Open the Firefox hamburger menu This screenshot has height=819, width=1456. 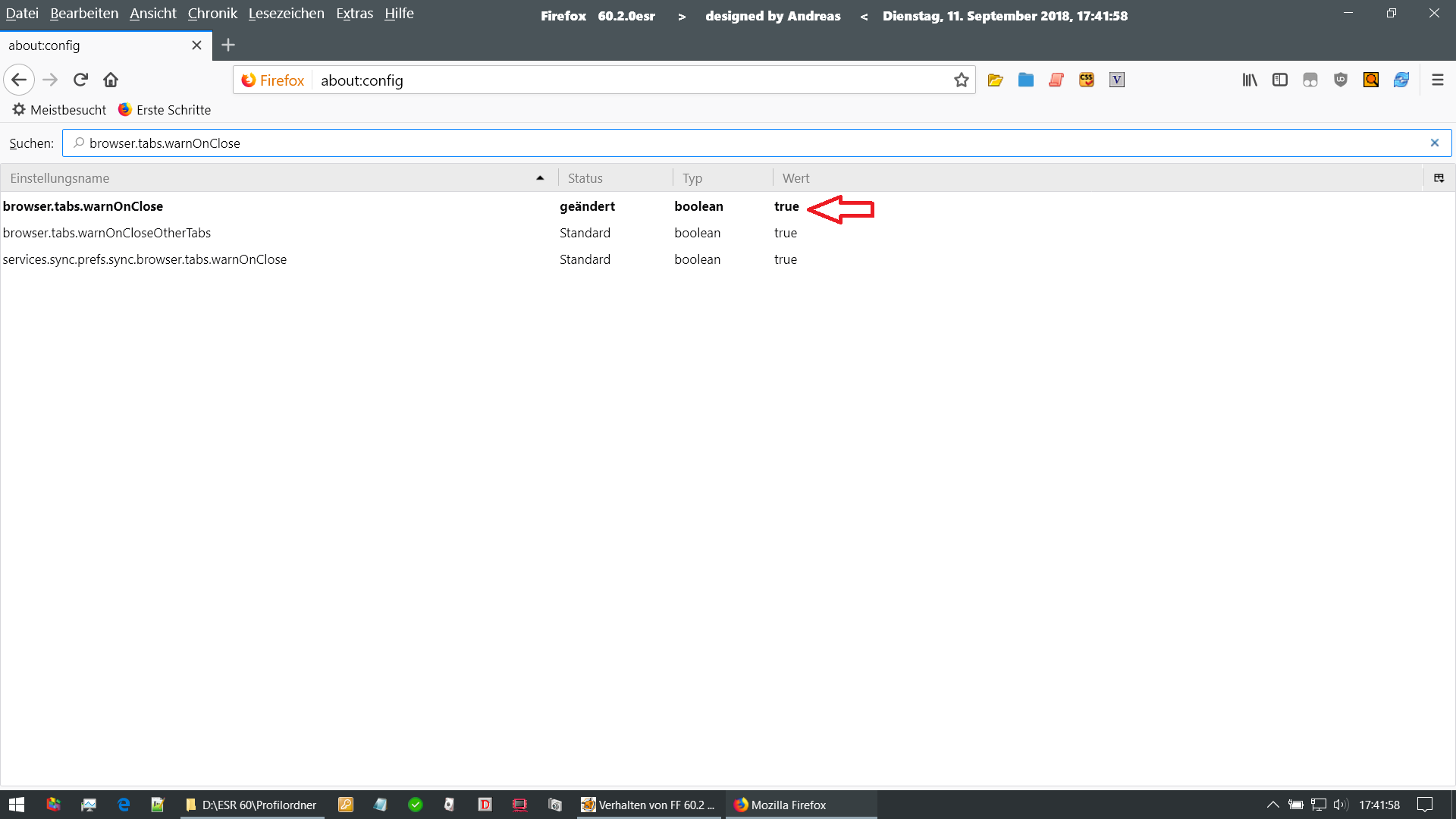(1437, 80)
